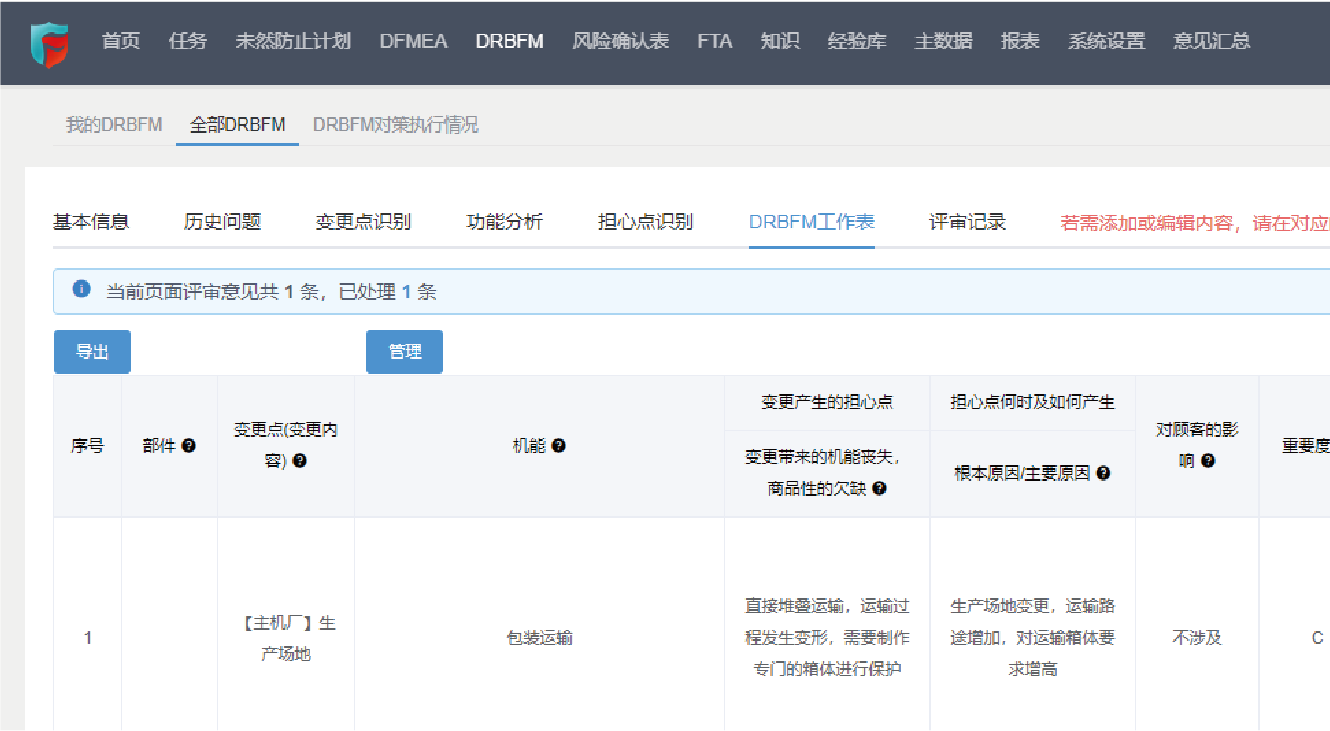The image size is (1330, 731).
Task: Click help icon after 商品性的欠缺 header
Action: (x=879, y=488)
